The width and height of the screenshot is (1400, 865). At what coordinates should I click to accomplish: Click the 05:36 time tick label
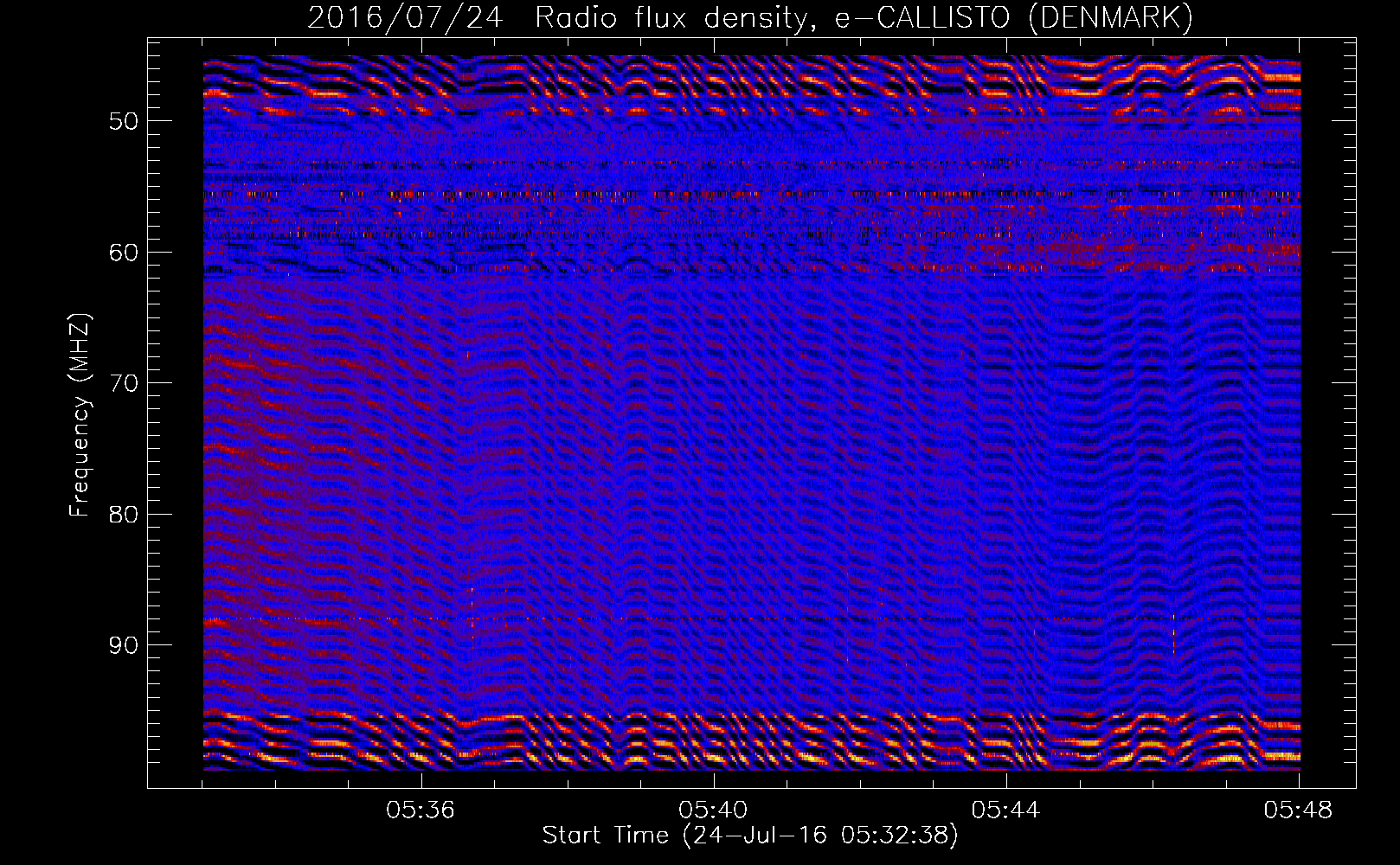421,811
